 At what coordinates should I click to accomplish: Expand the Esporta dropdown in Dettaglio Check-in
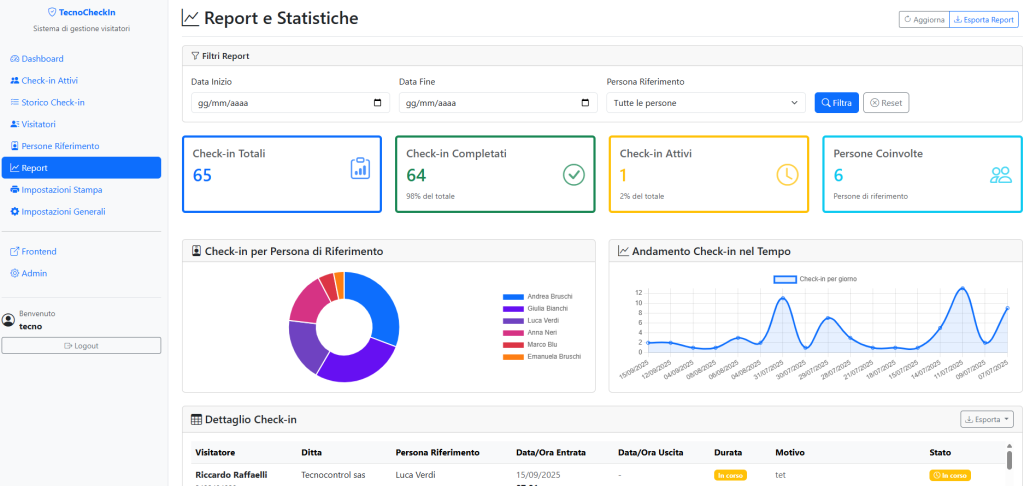987,419
